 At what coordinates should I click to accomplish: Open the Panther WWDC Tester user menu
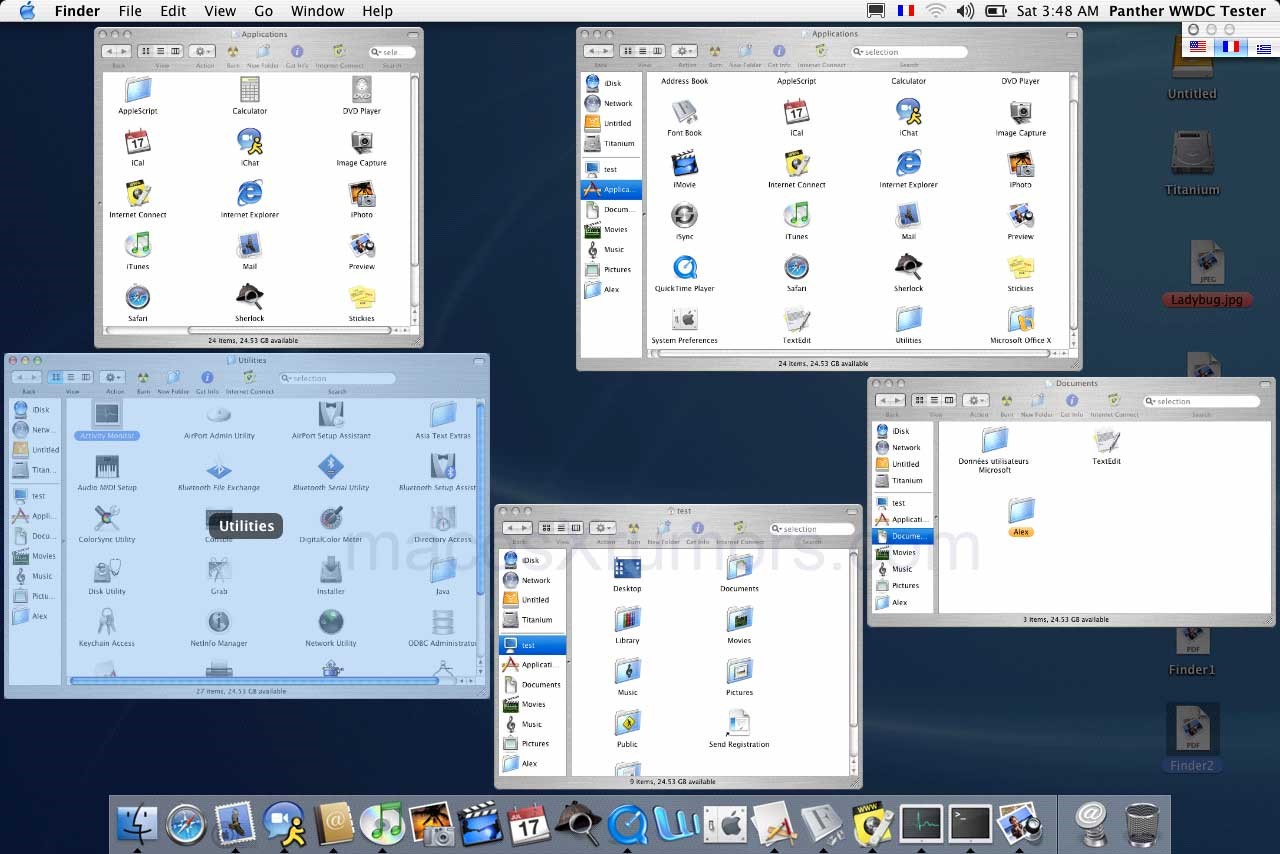tap(1187, 11)
